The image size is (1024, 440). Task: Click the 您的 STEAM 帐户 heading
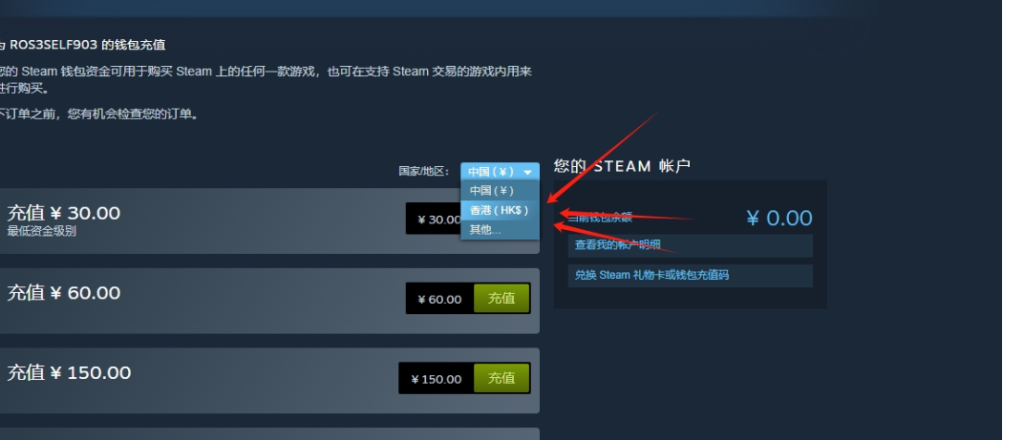point(622,166)
